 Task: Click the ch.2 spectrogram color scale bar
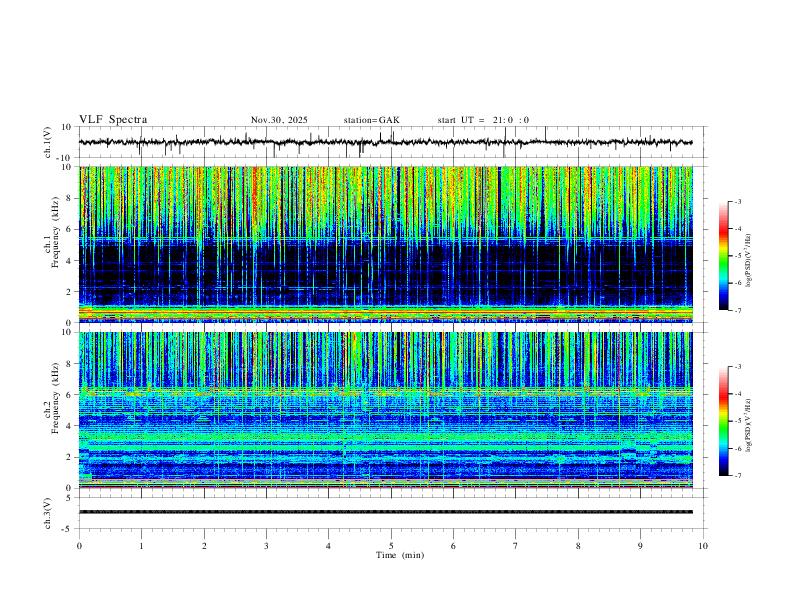click(723, 421)
